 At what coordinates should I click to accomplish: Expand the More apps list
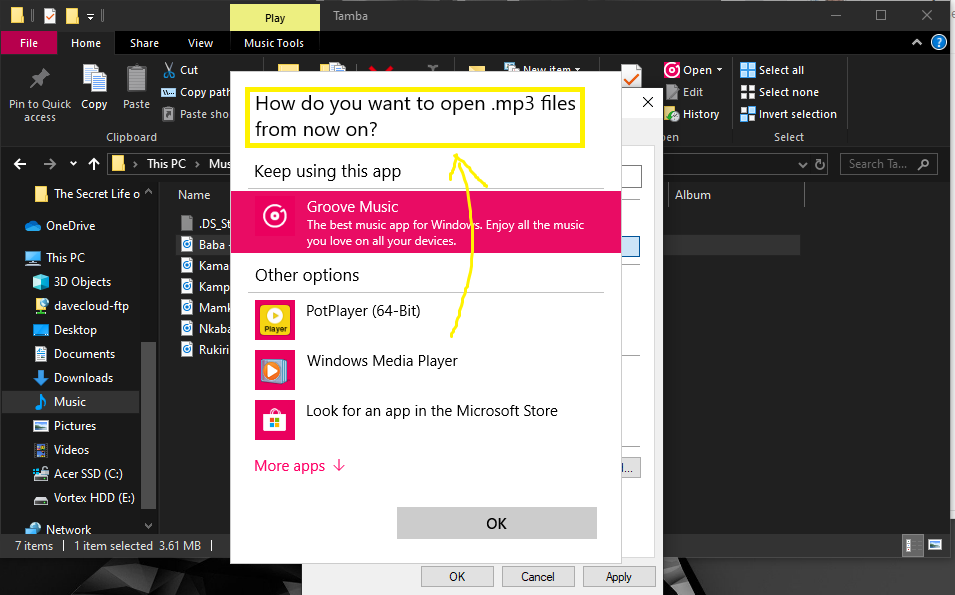[300, 466]
